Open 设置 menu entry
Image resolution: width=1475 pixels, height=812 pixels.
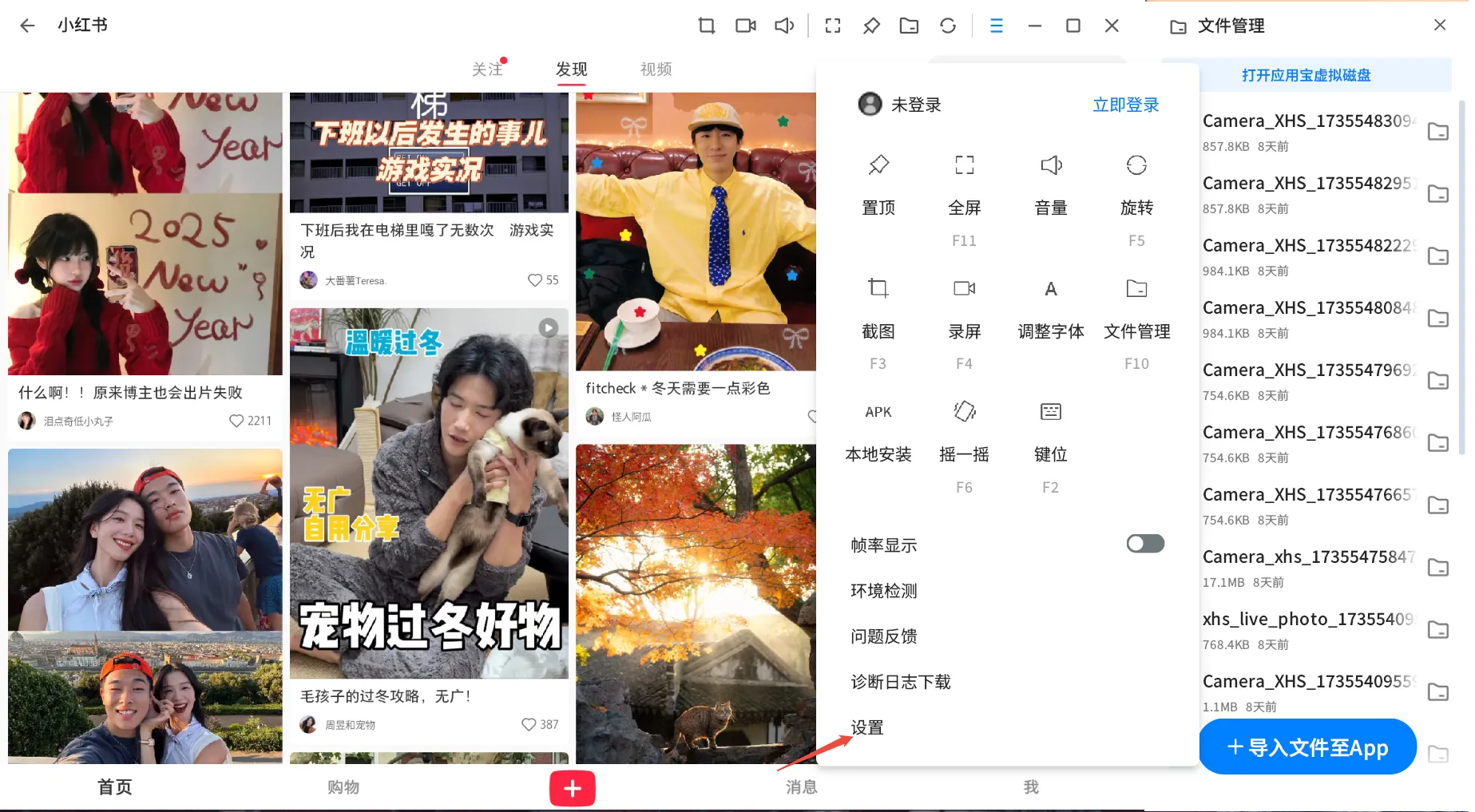pyautogui.click(x=867, y=727)
